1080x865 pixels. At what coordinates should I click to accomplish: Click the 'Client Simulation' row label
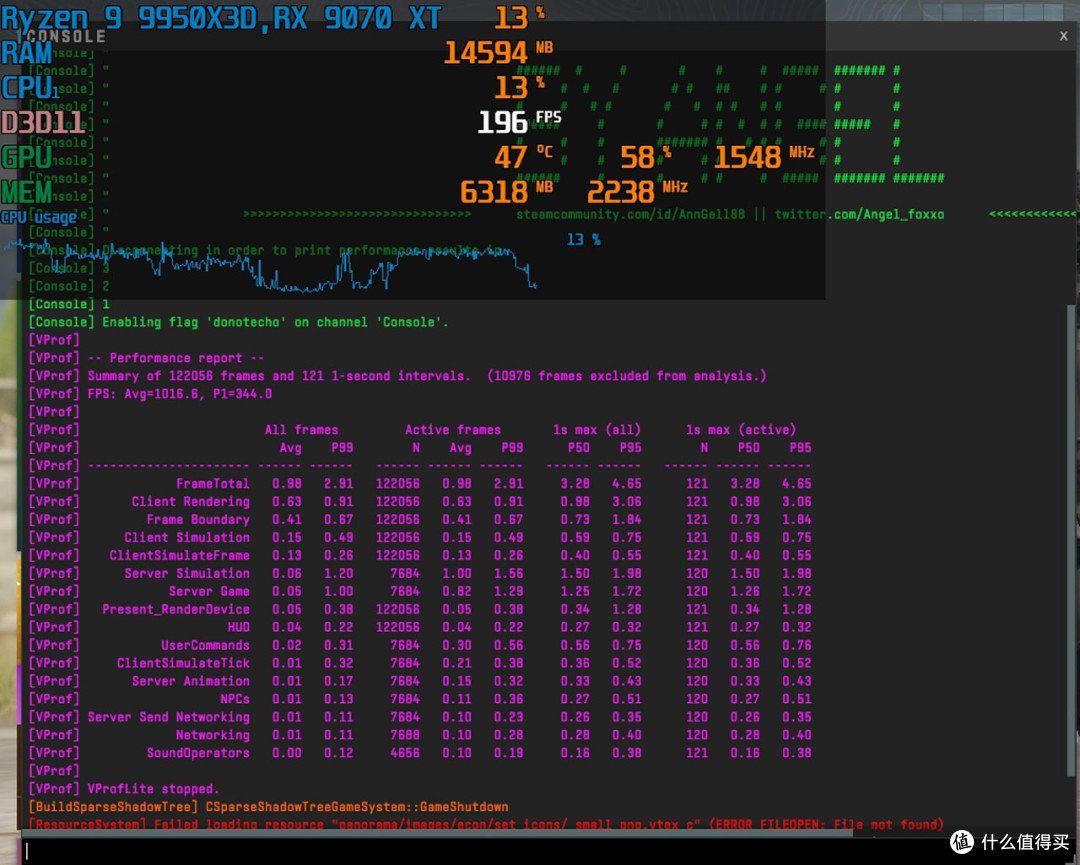[x=187, y=537]
